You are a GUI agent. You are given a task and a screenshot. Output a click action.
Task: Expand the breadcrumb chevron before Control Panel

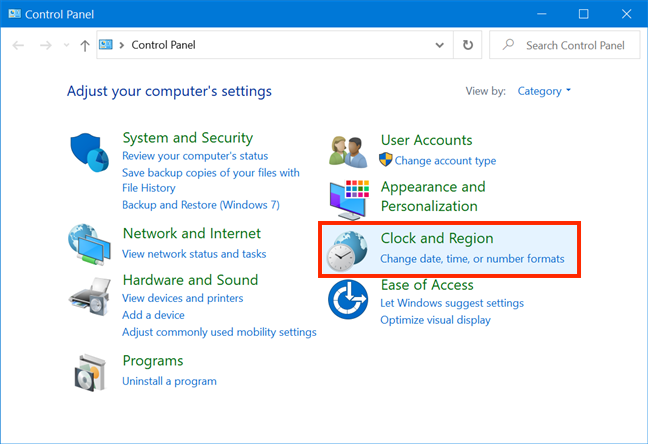(x=122, y=45)
